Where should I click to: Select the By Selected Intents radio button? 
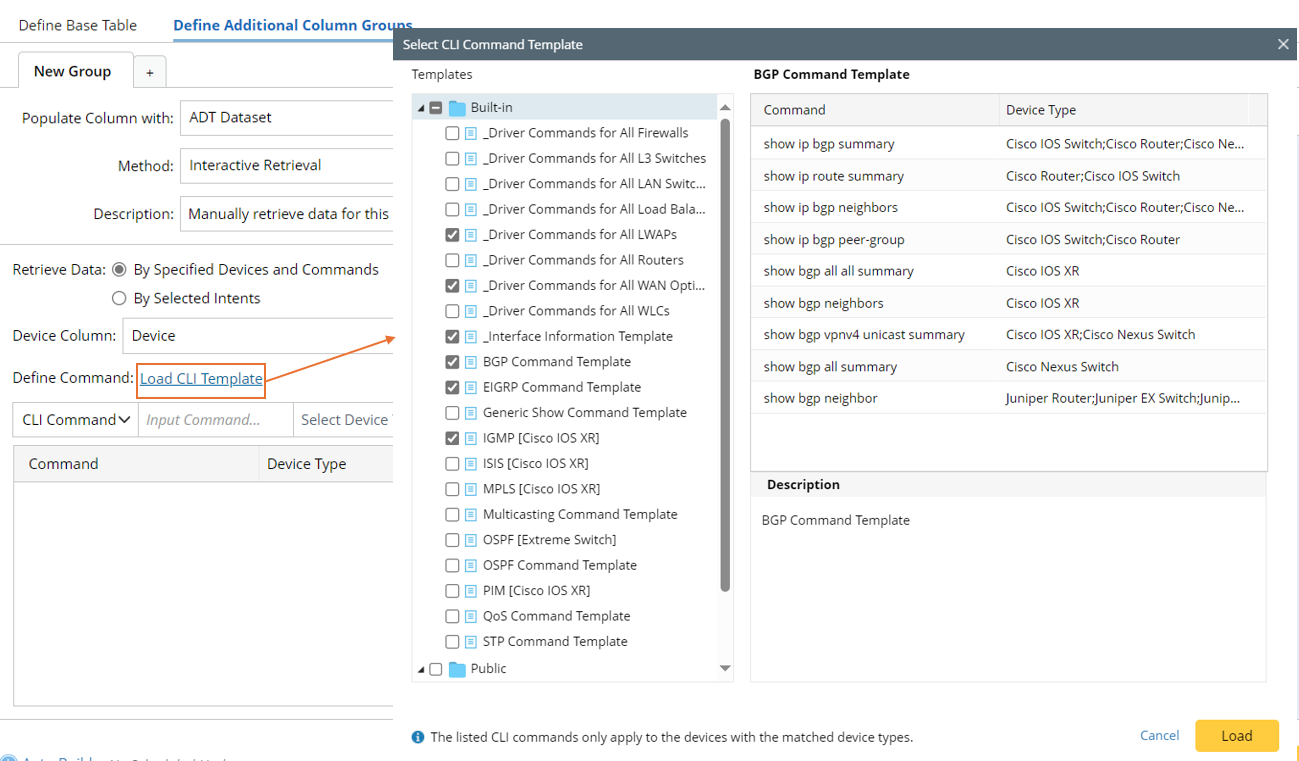click(x=119, y=298)
